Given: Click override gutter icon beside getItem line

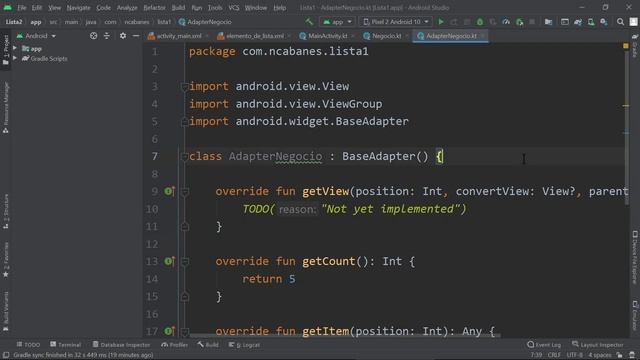Looking at the screenshot, I should [x=169, y=331].
